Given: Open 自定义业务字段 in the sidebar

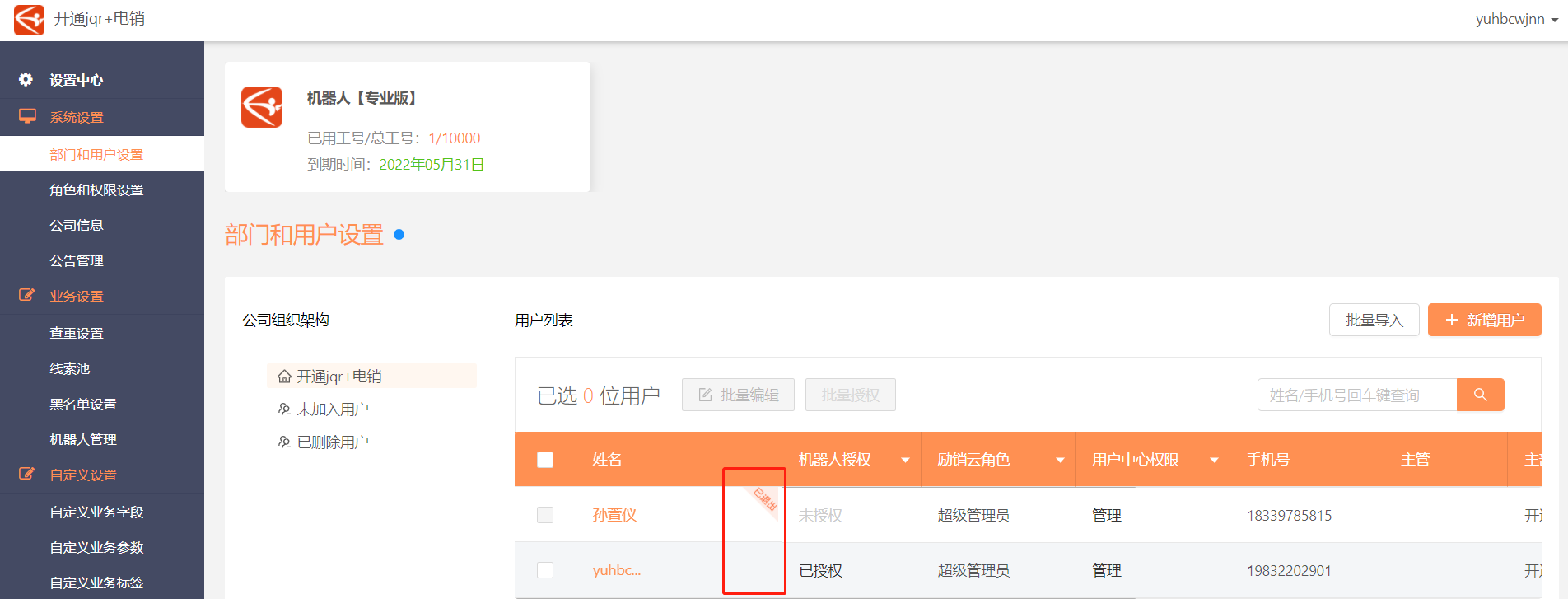Looking at the screenshot, I should coord(102,512).
